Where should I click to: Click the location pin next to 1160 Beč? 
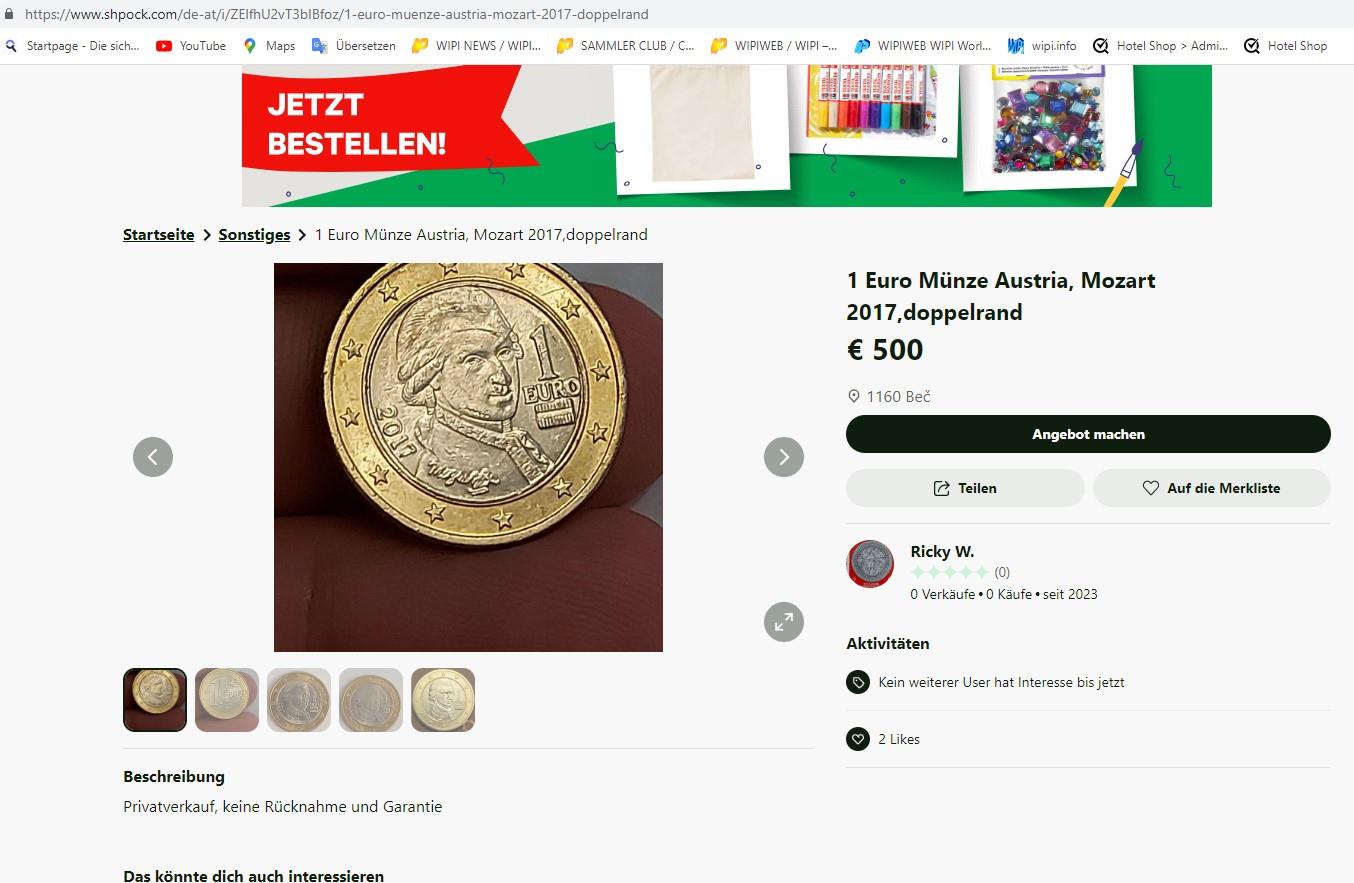pyautogui.click(x=854, y=397)
